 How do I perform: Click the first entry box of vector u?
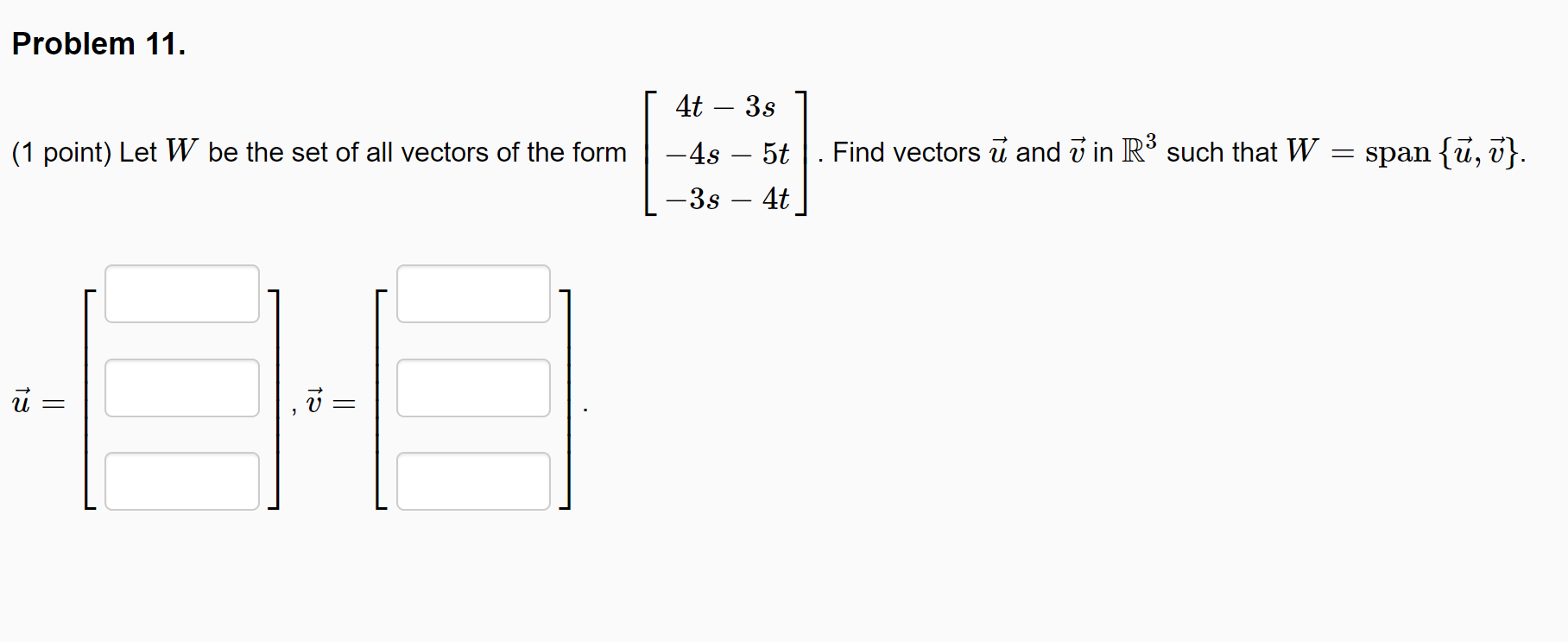[181, 294]
